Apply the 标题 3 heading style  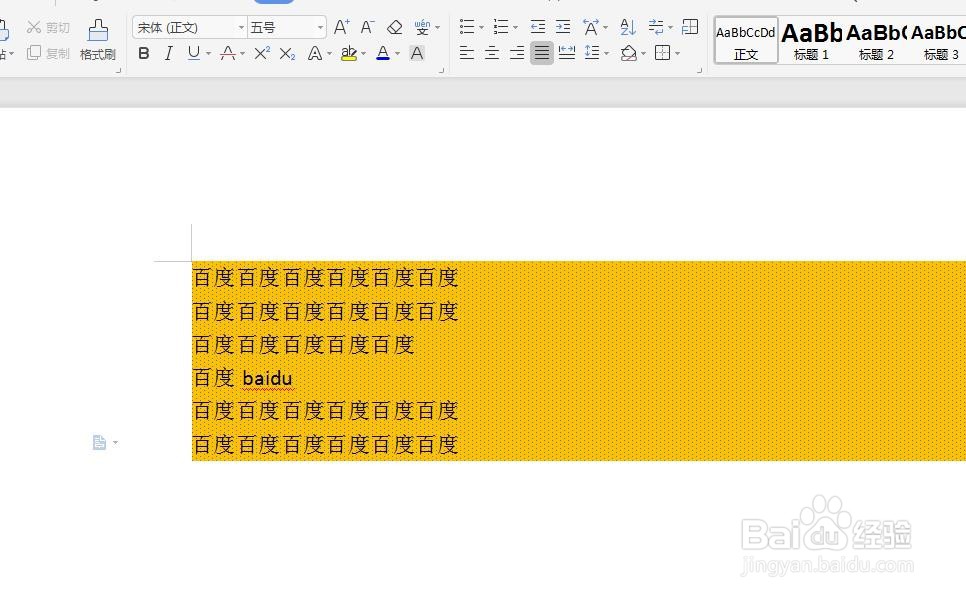(x=938, y=40)
